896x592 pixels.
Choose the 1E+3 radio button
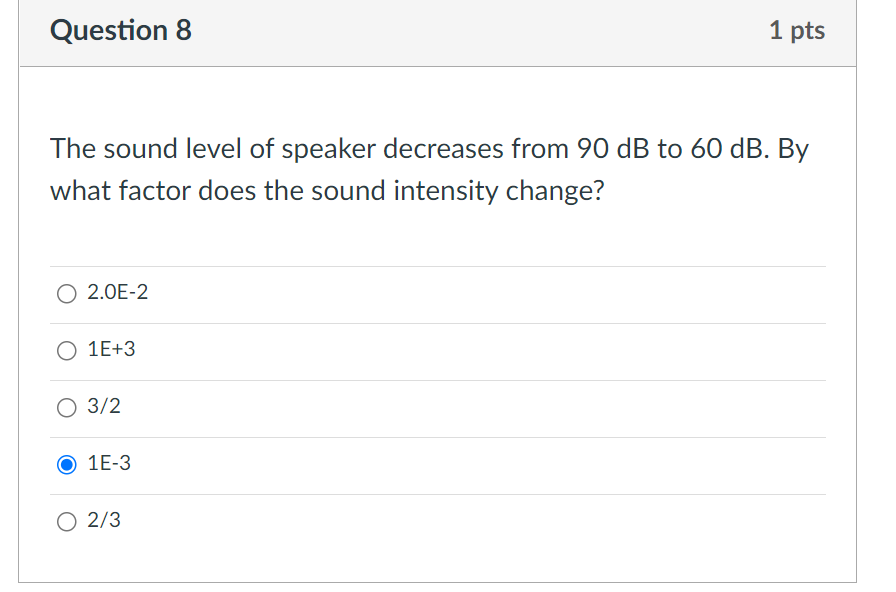pos(66,350)
